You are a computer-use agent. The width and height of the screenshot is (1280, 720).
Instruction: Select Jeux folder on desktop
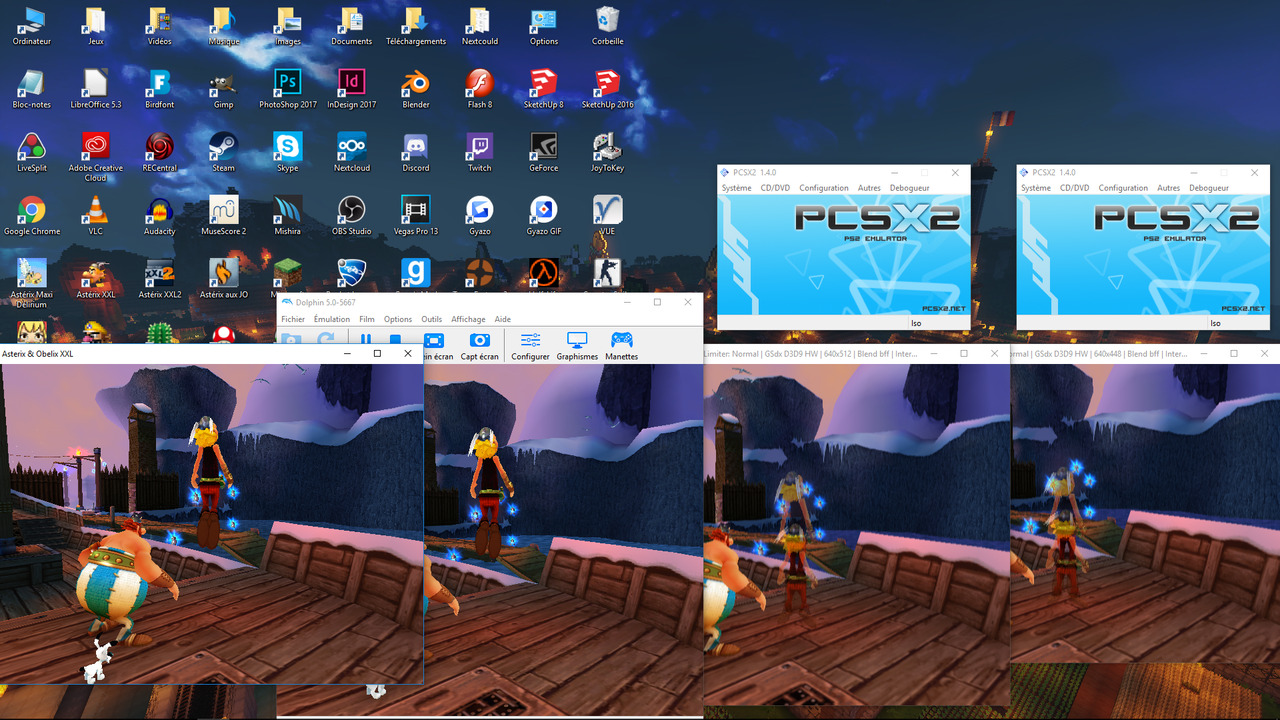96,26
